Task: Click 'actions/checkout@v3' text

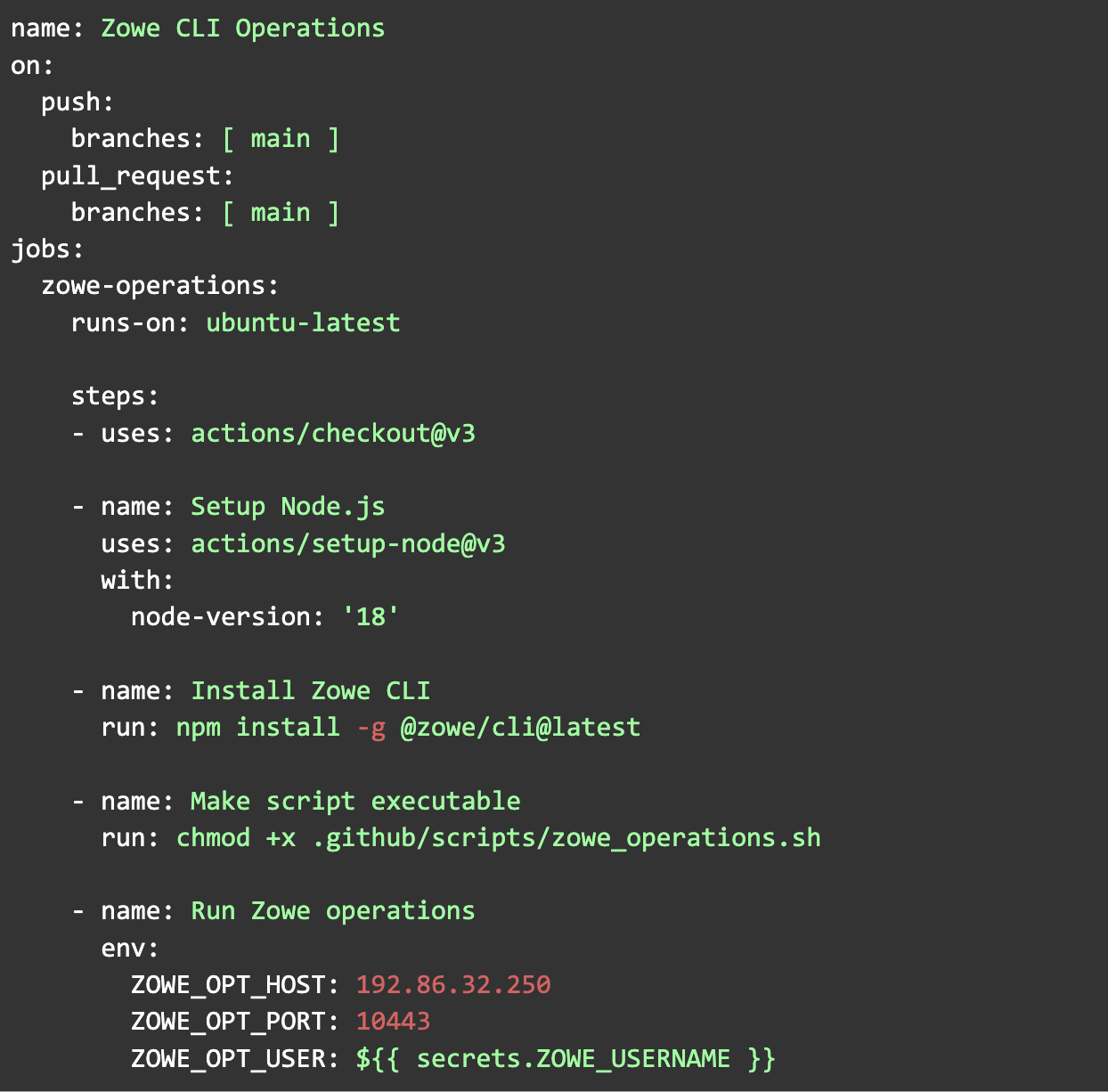Action: [333, 433]
